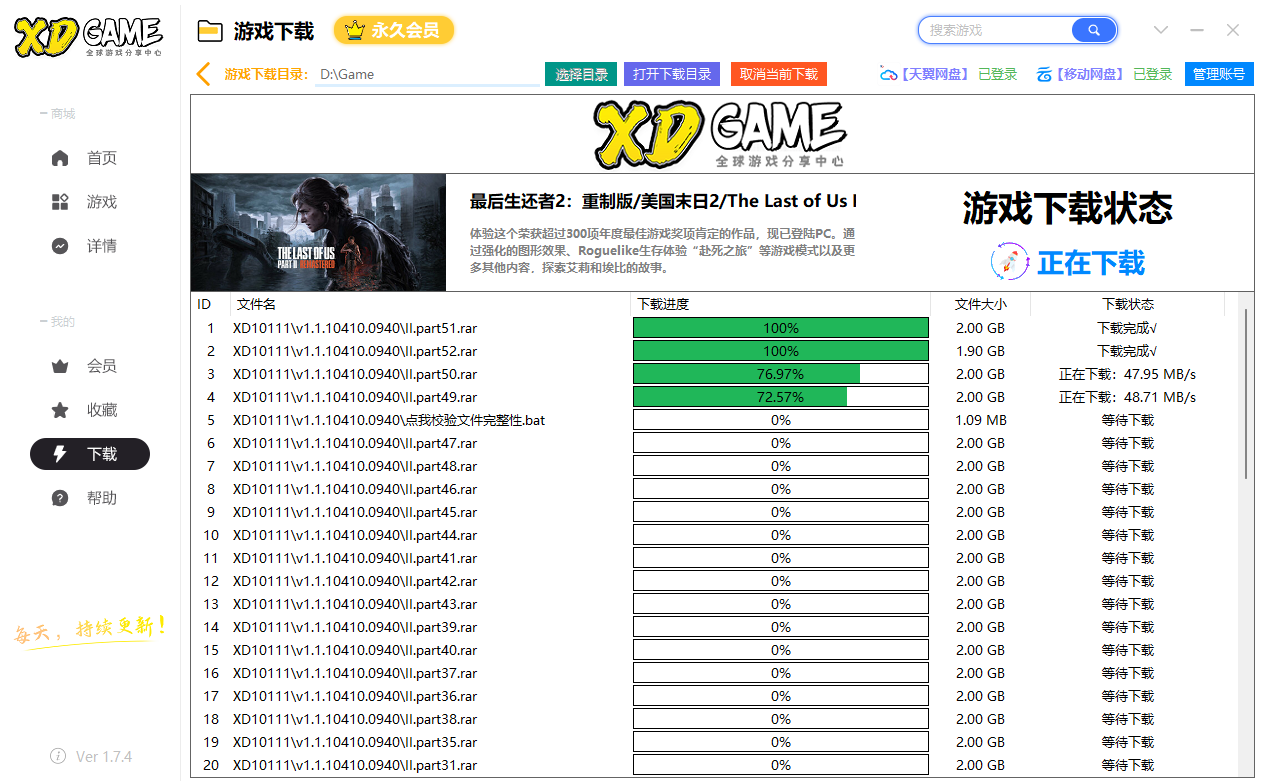Viewport: 1262px width, 784px height.
Task: Open the 详情 details icon in sidebar
Action: 60,245
